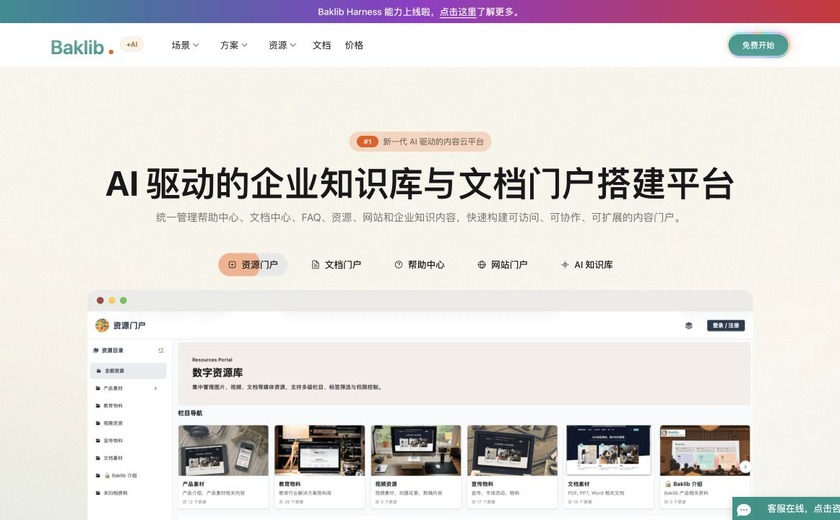Click the PDF, PPT, Word 相关文档 description
The width and height of the screenshot is (840, 520).
596,493
